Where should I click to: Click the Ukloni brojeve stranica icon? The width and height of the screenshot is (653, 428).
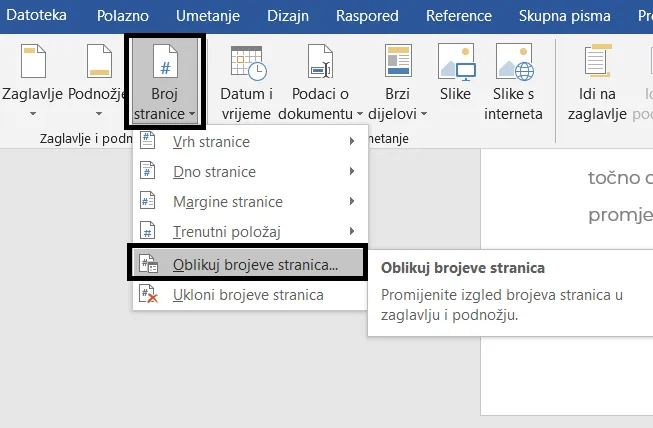(x=148, y=294)
